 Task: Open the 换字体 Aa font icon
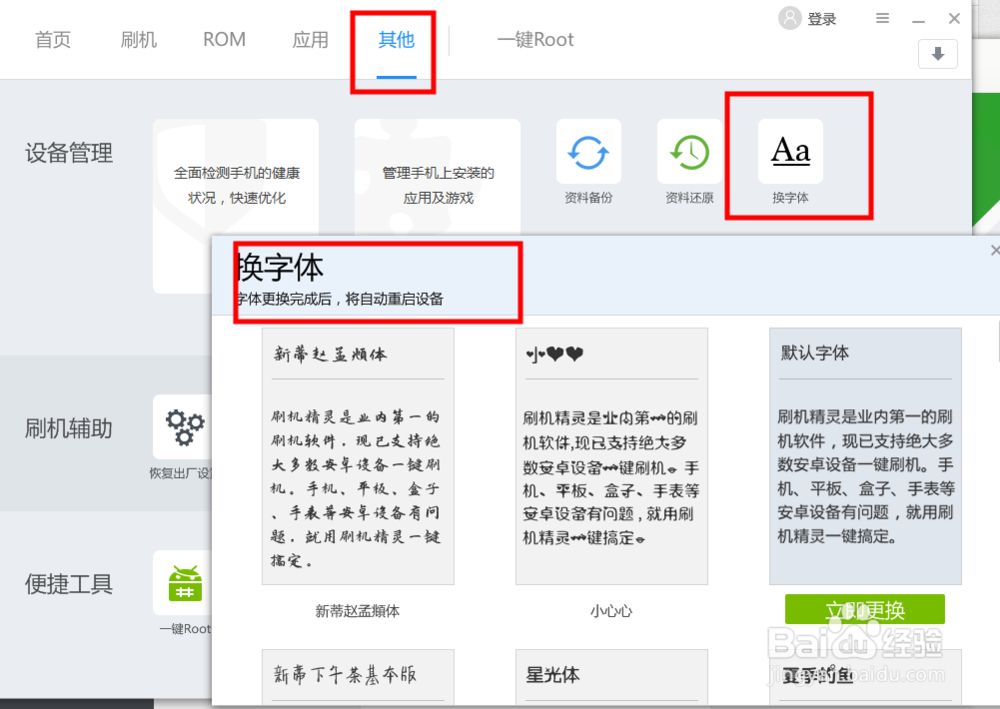point(790,152)
